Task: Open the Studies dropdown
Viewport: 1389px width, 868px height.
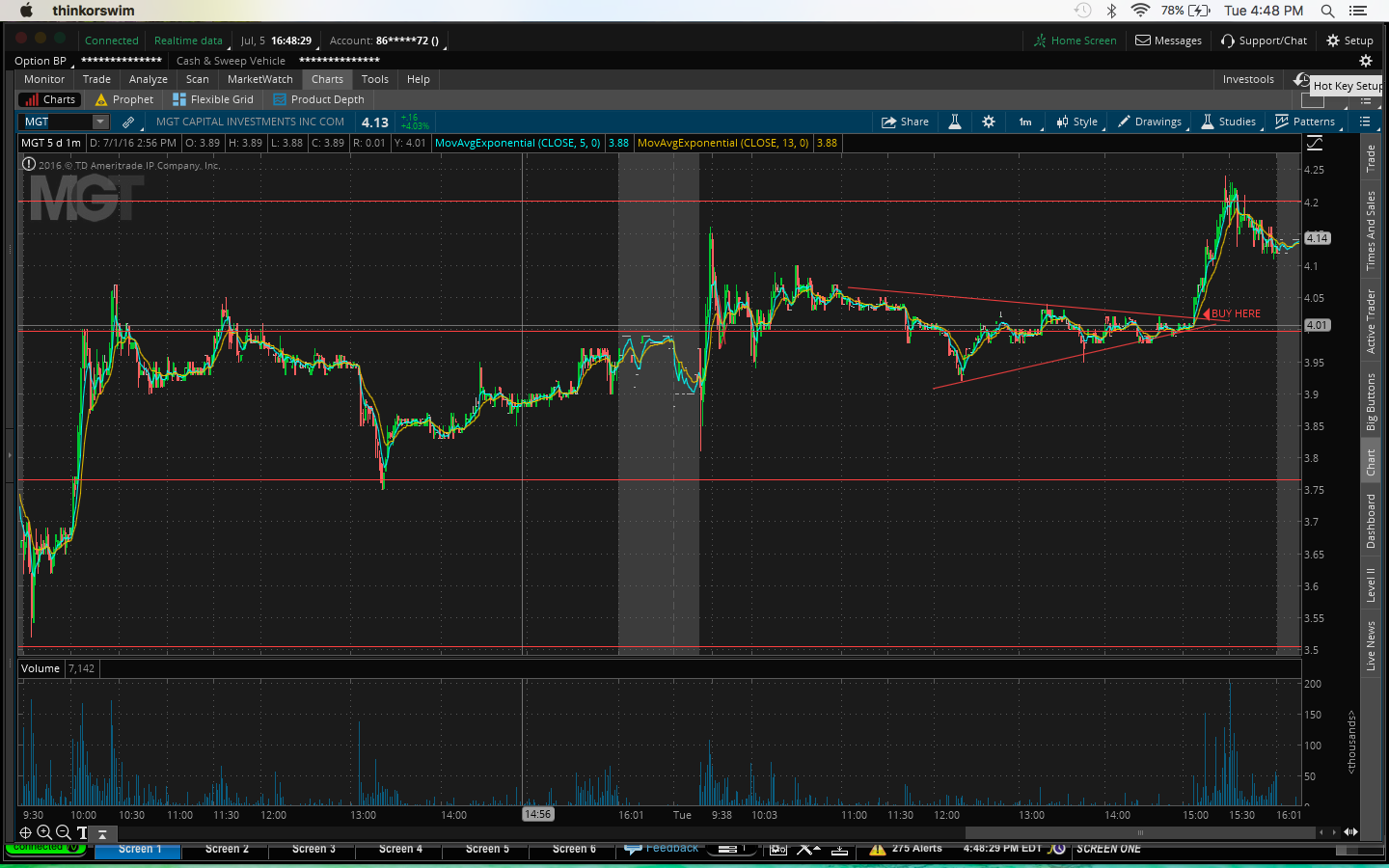Action: (x=1229, y=122)
